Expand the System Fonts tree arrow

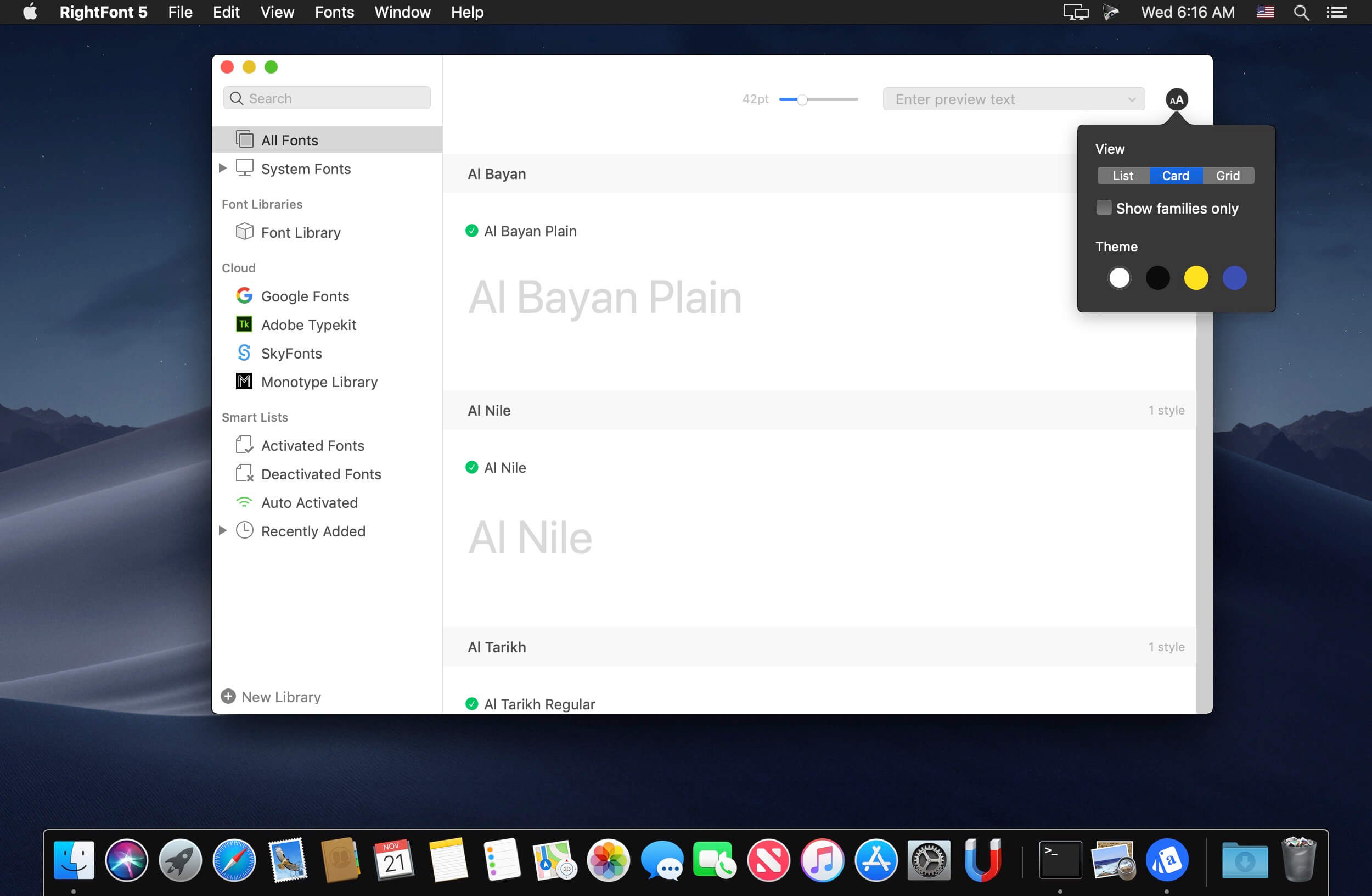(222, 169)
